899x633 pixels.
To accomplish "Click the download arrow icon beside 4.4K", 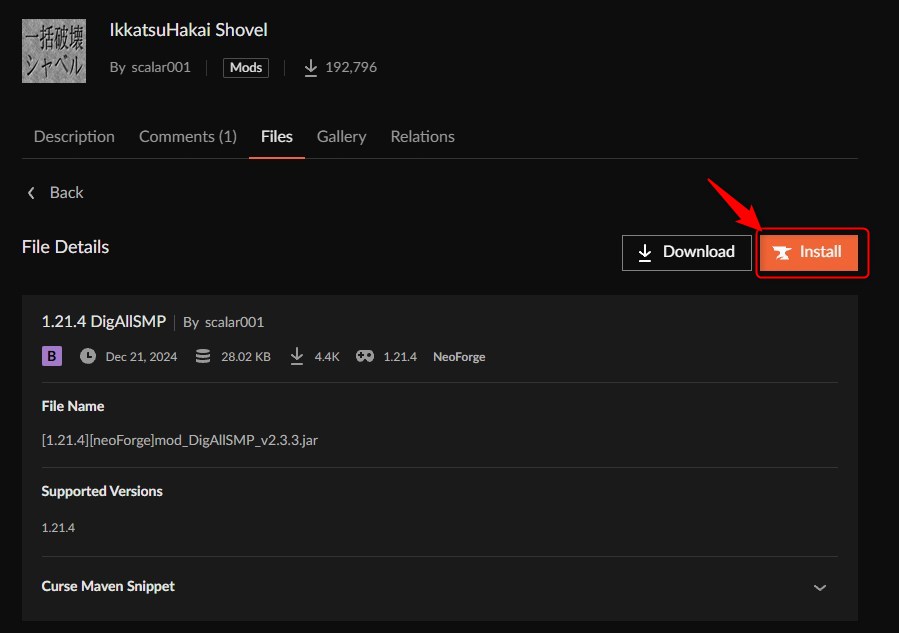I will [x=297, y=356].
